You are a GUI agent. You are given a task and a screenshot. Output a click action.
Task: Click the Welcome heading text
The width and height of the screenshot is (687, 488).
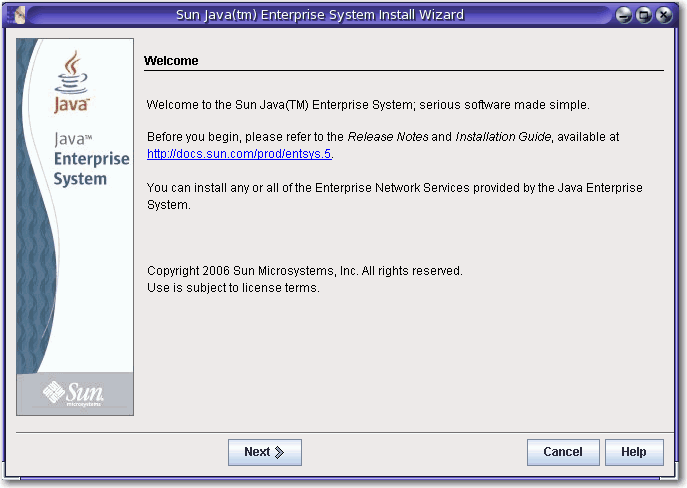[x=171, y=60]
